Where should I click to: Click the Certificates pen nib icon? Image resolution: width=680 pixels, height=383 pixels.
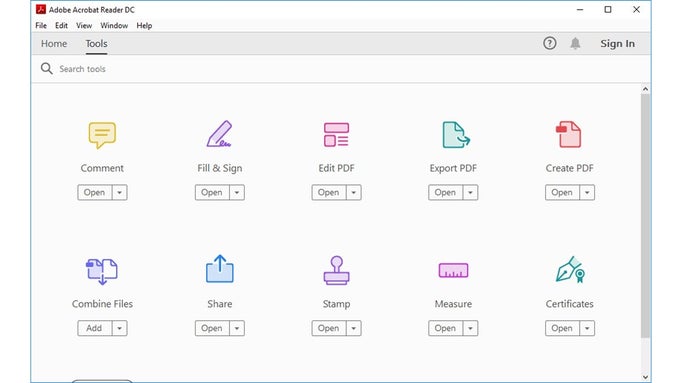[571, 269]
